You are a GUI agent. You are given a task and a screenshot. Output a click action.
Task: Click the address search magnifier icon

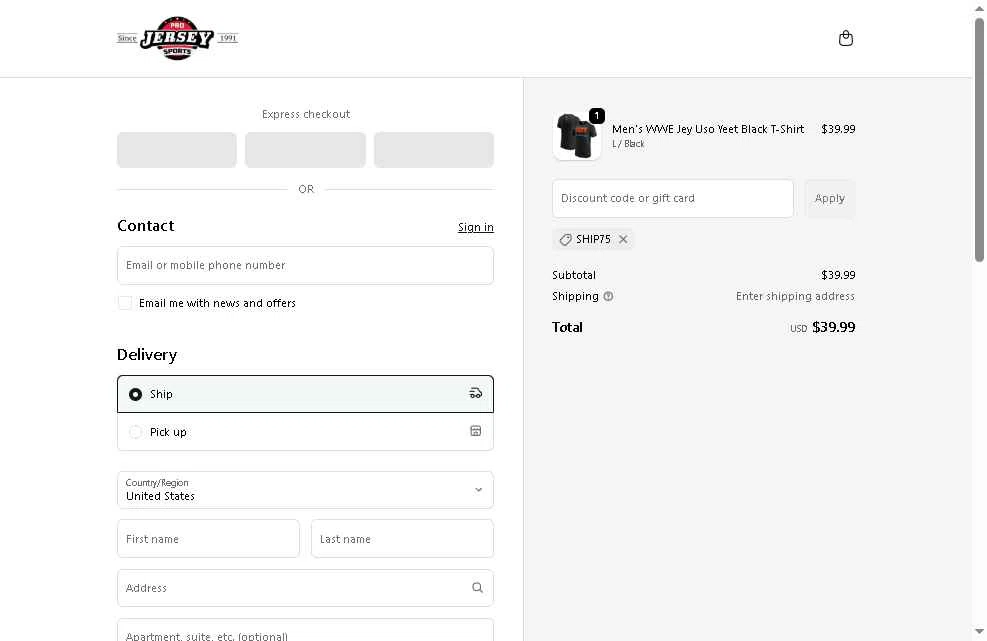[x=477, y=587]
